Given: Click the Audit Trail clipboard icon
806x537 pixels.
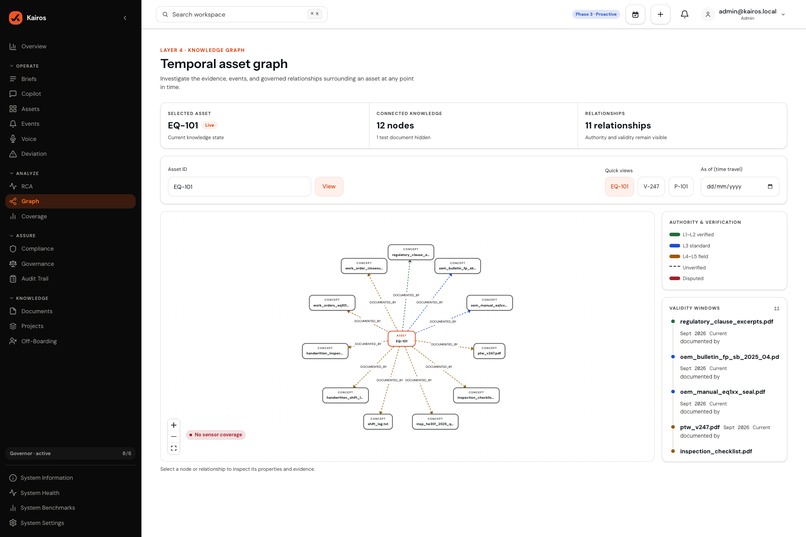Looking at the screenshot, I should (x=13, y=279).
